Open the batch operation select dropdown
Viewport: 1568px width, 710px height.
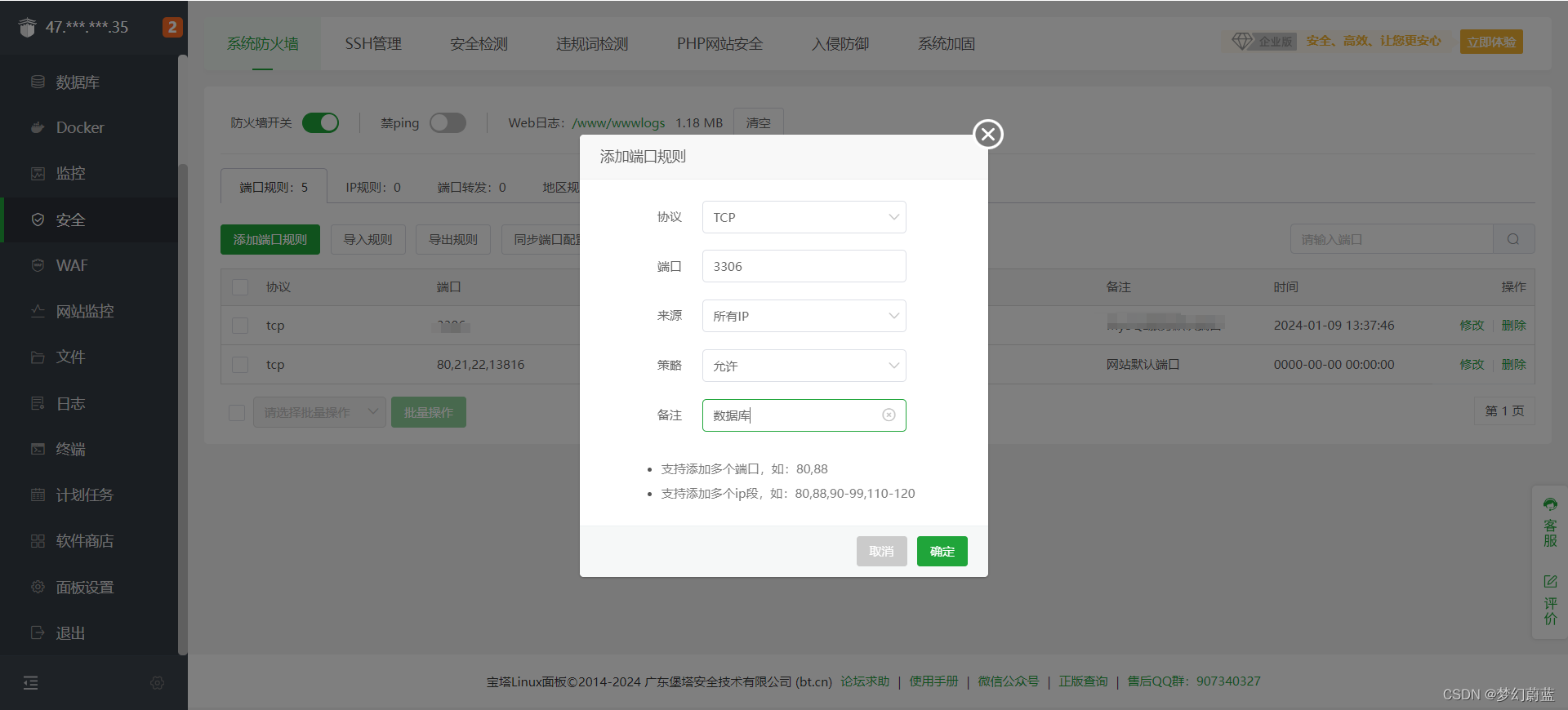tap(319, 412)
